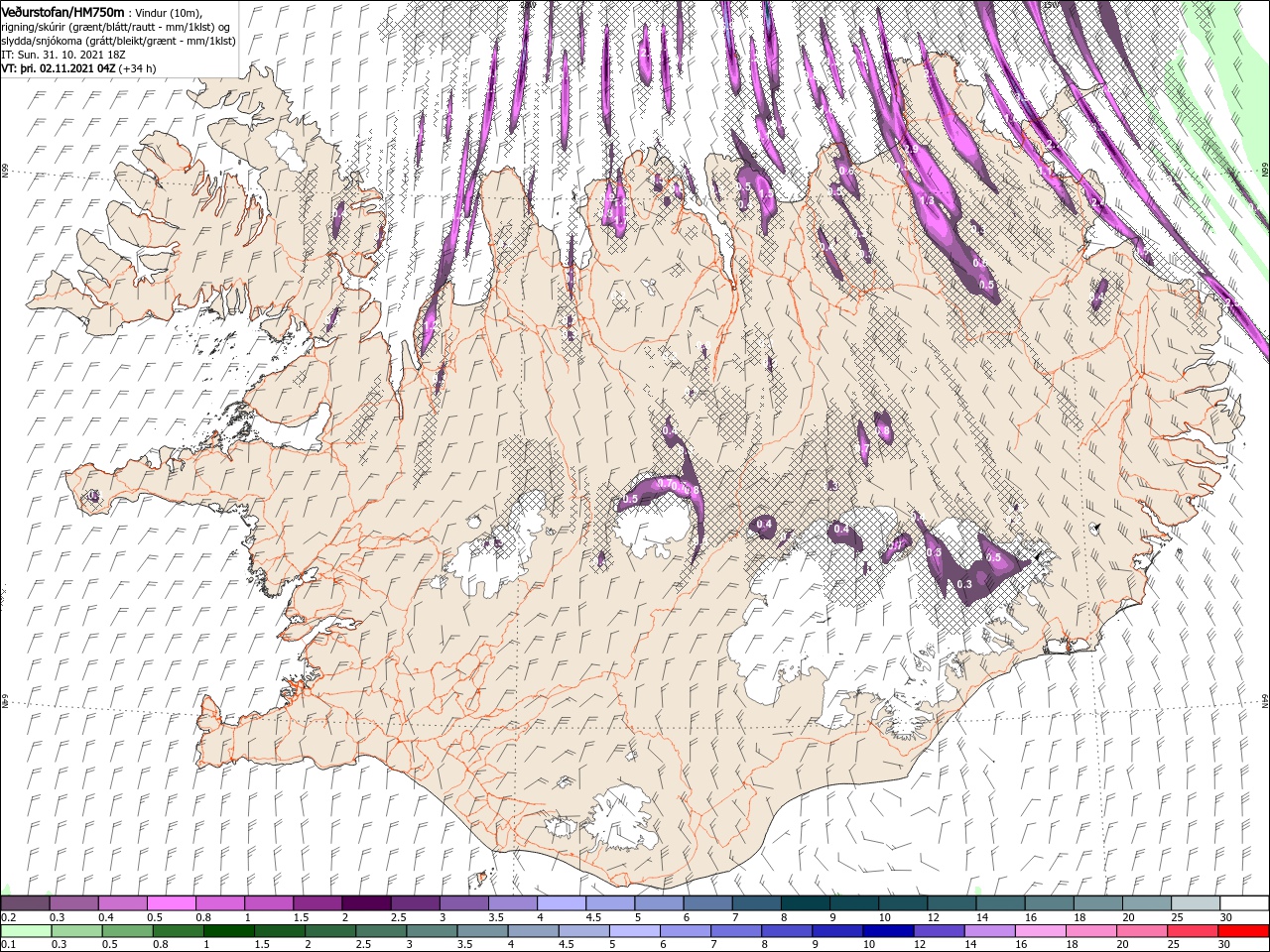The image size is (1270, 952).
Task: Select the violet 12 swatch in the lower scale
Action: pos(938,931)
